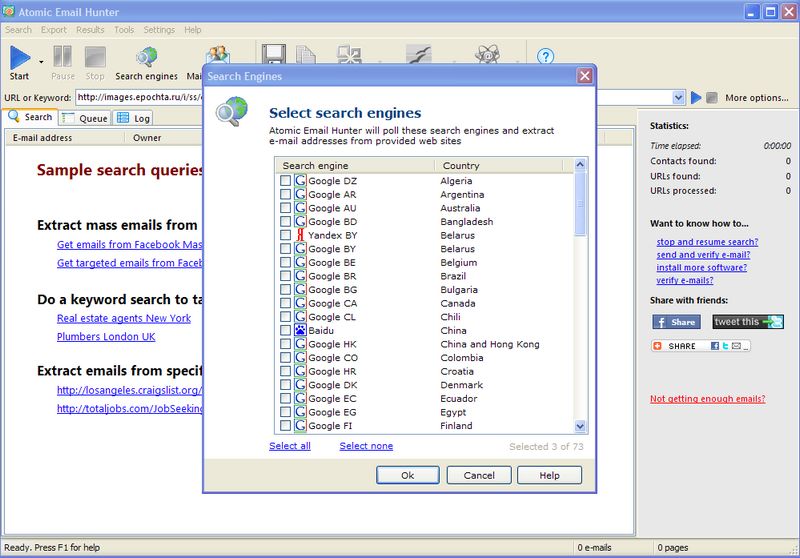Open 'install more software?' link
The height and width of the screenshot is (558, 800).
click(x=702, y=267)
